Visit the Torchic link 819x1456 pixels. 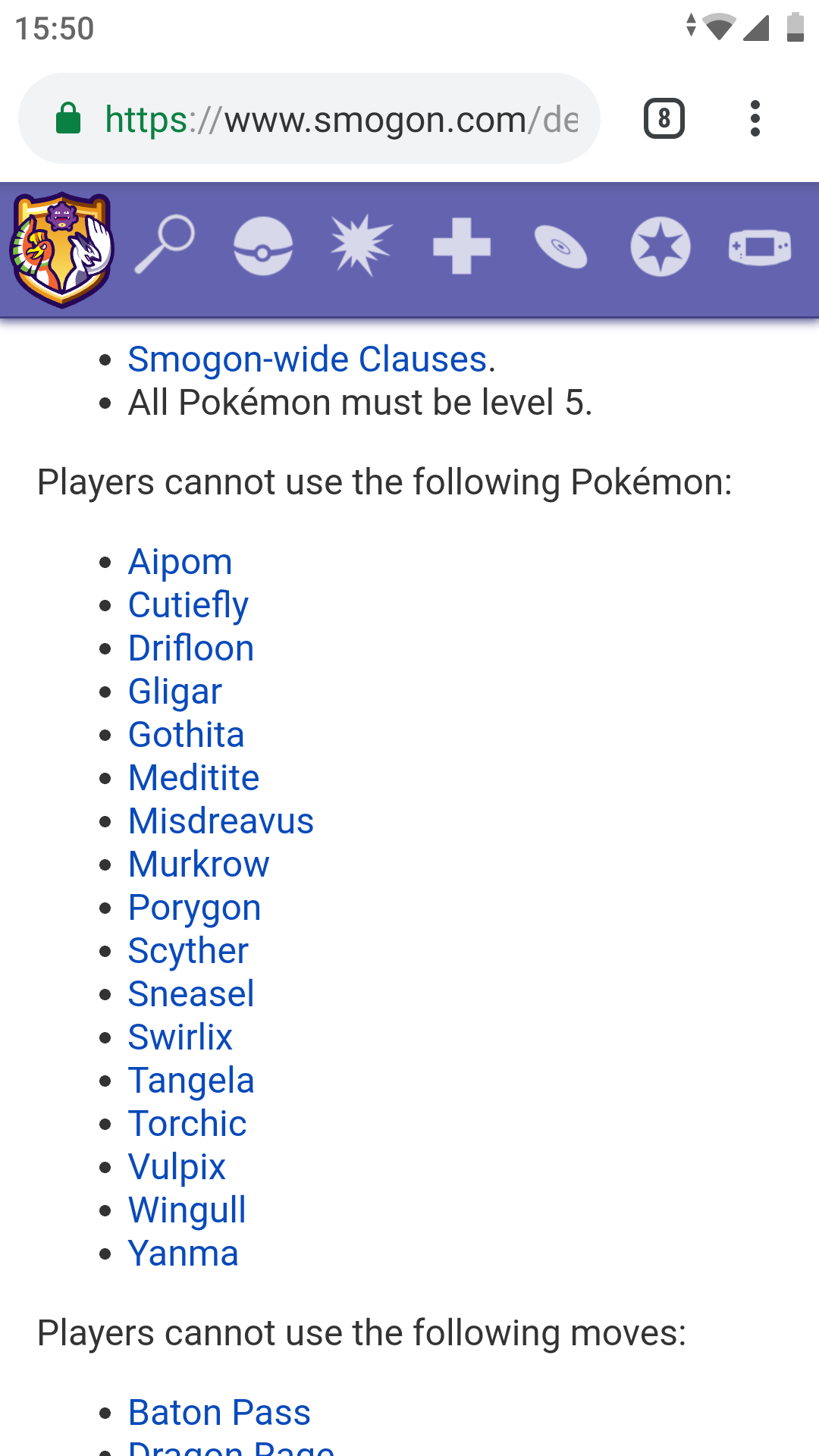tap(187, 1124)
